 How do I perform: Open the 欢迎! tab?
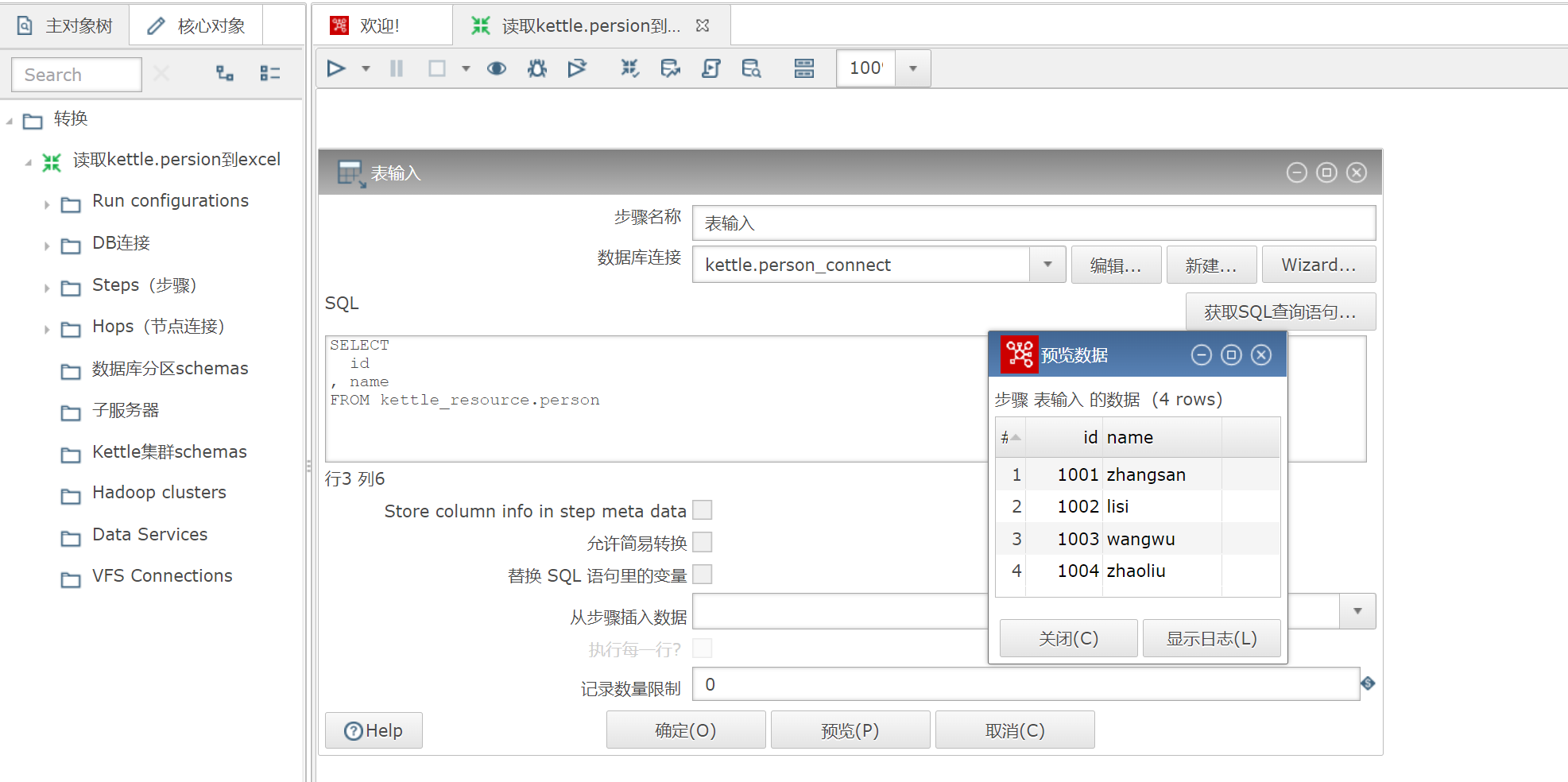coord(382,26)
